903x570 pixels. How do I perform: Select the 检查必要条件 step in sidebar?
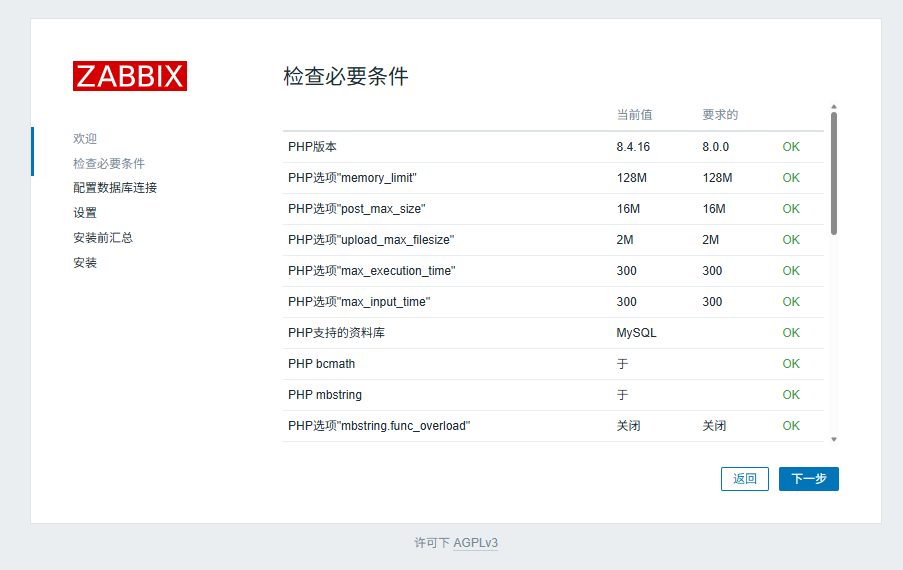[109, 164]
